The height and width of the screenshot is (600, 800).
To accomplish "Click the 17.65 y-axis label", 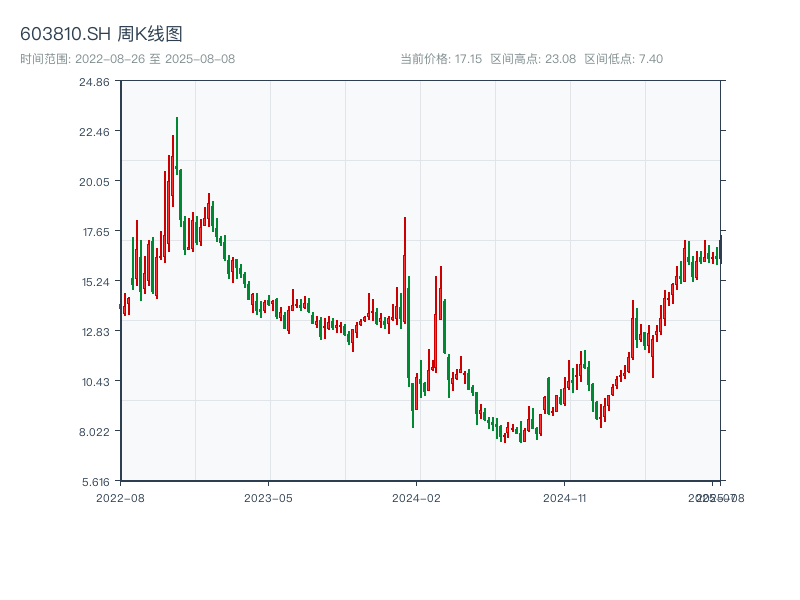I will 96,232.
